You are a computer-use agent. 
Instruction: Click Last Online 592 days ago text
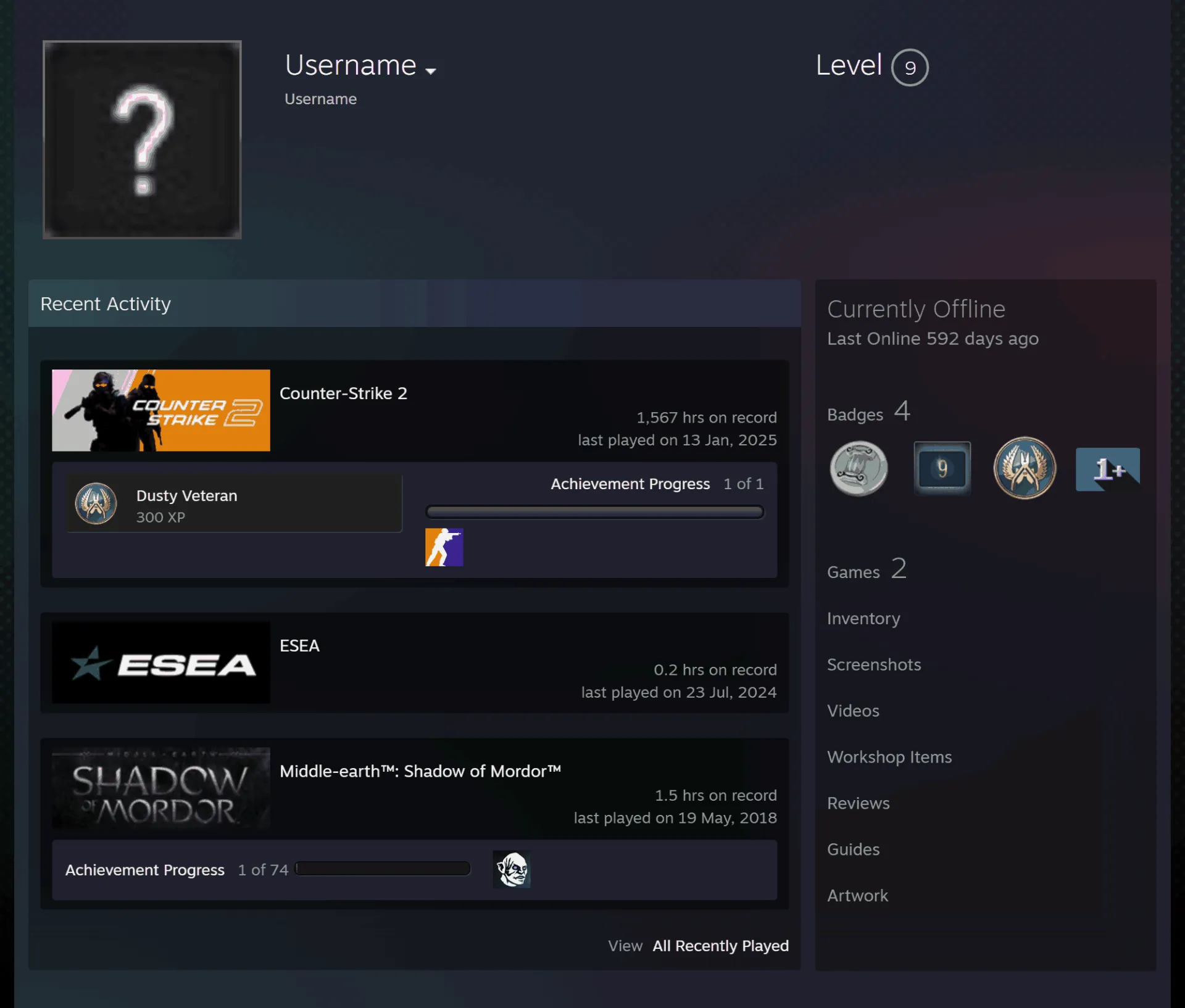pos(933,339)
